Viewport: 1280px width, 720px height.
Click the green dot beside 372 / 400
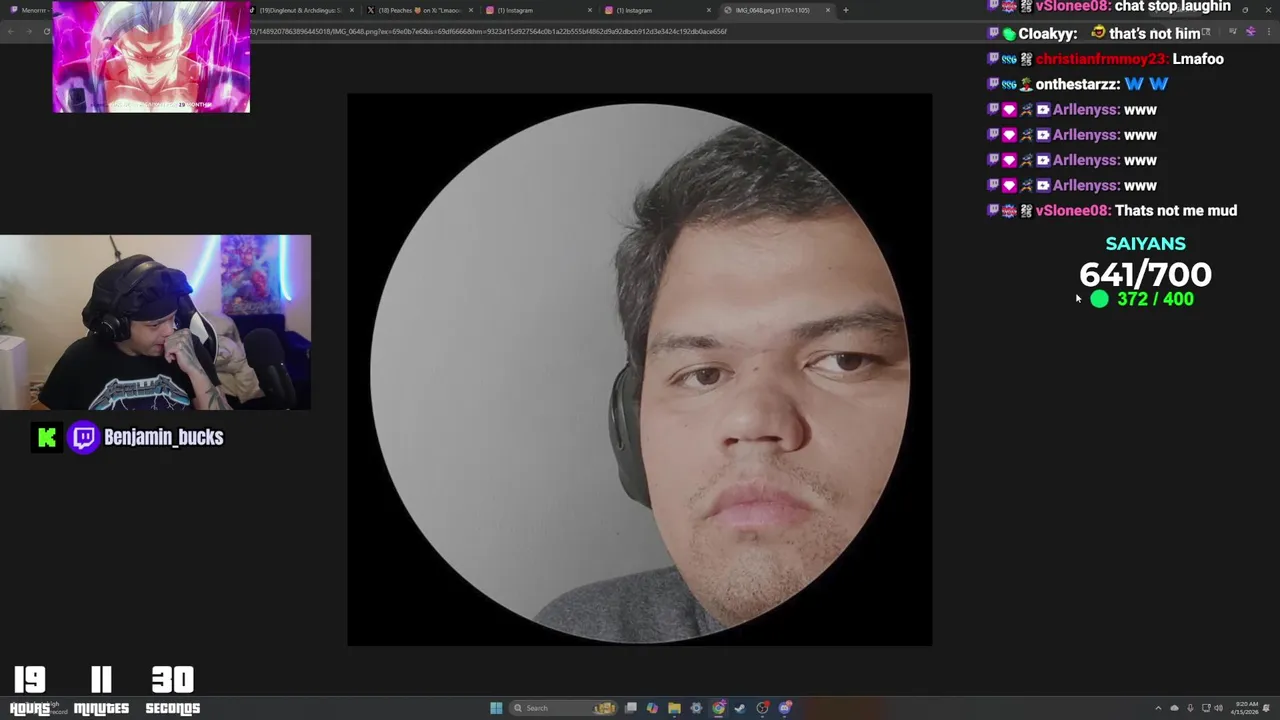coord(1099,299)
